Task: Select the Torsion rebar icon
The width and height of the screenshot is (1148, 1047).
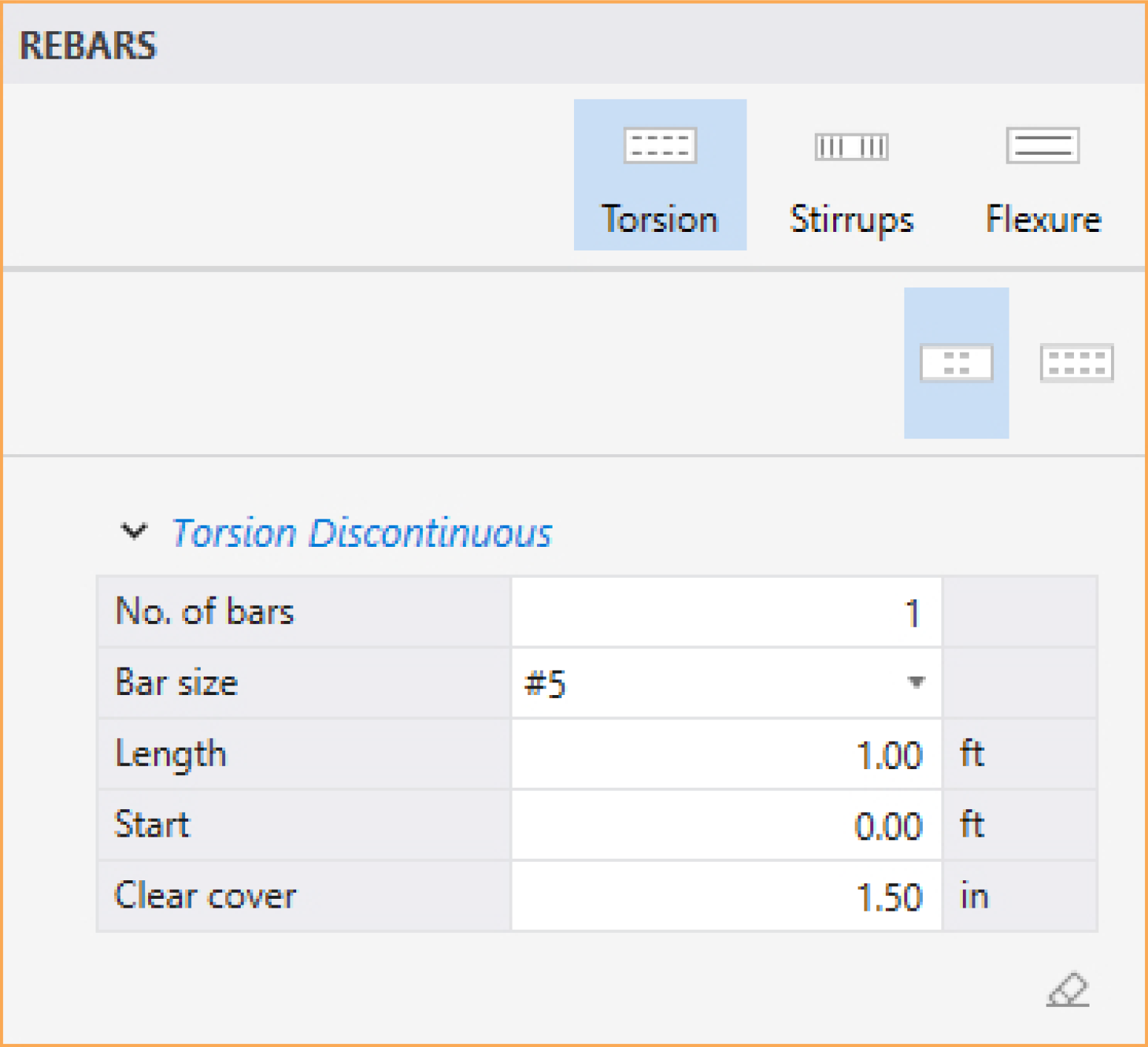Action: (659, 146)
